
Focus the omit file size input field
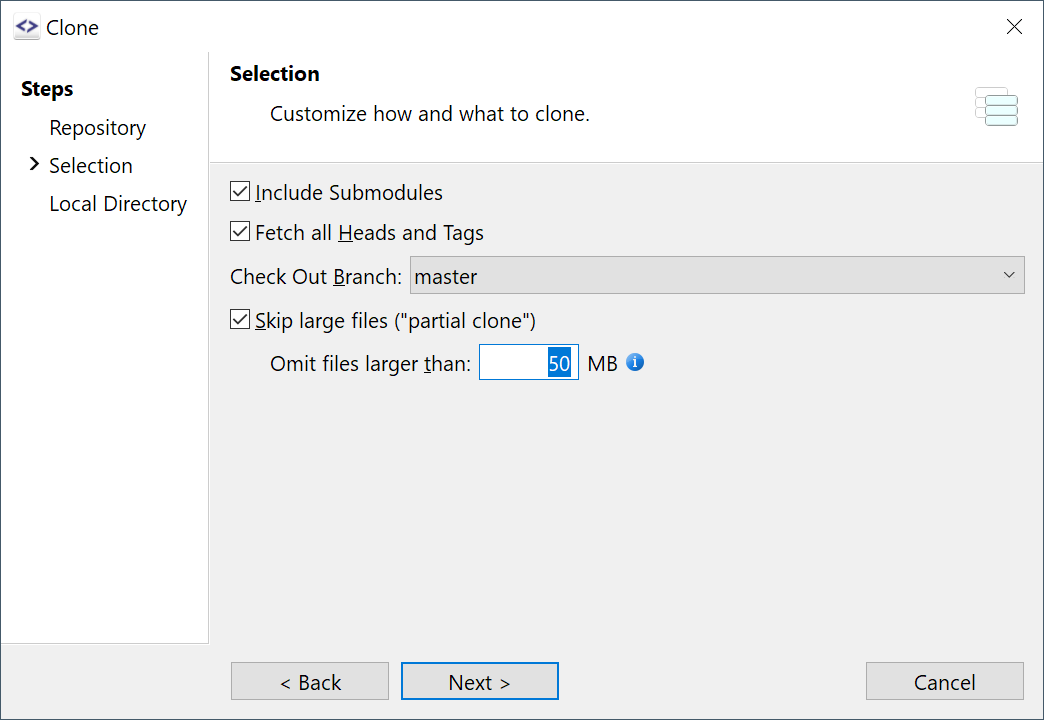pos(527,363)
